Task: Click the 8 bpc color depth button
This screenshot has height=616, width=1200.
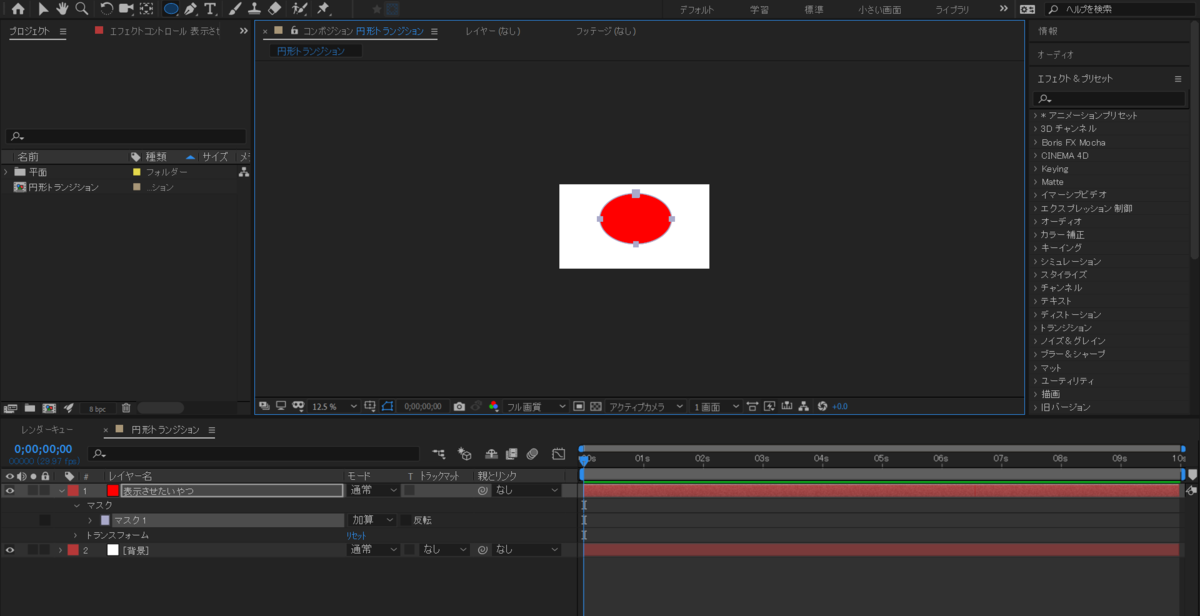Action: tap(98, 408)
